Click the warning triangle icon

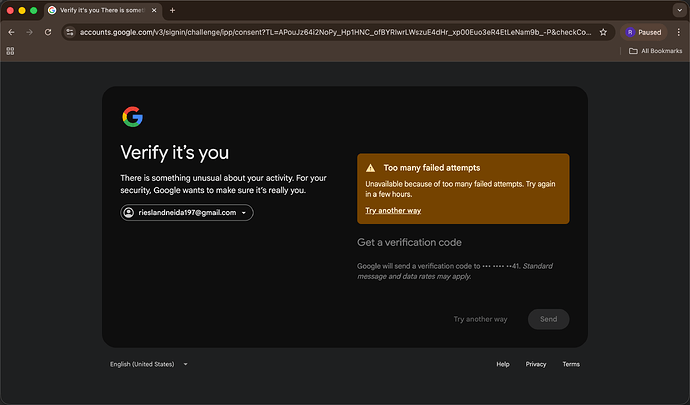click(x=371, y=168)
